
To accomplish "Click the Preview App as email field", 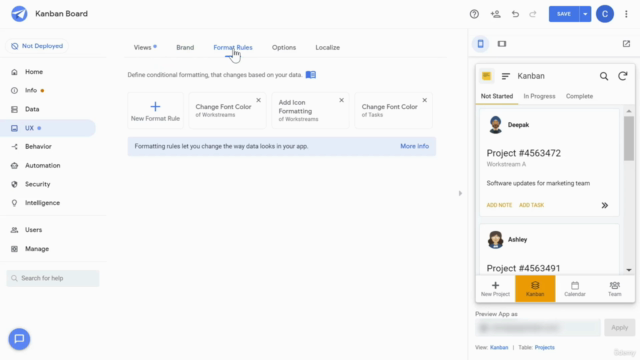I will coord(538,328).
